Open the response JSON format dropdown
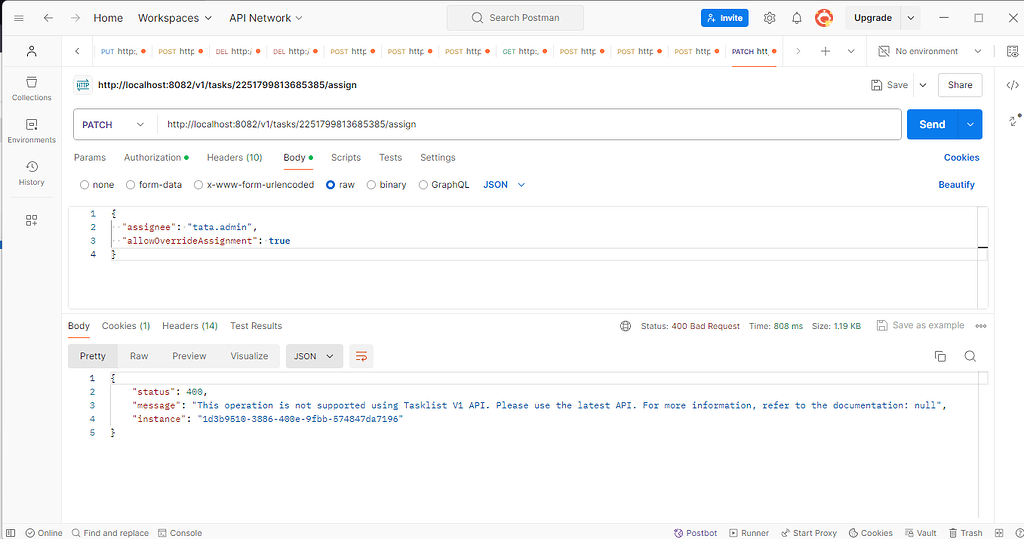The image size is (1024, 539). (314, 356)
